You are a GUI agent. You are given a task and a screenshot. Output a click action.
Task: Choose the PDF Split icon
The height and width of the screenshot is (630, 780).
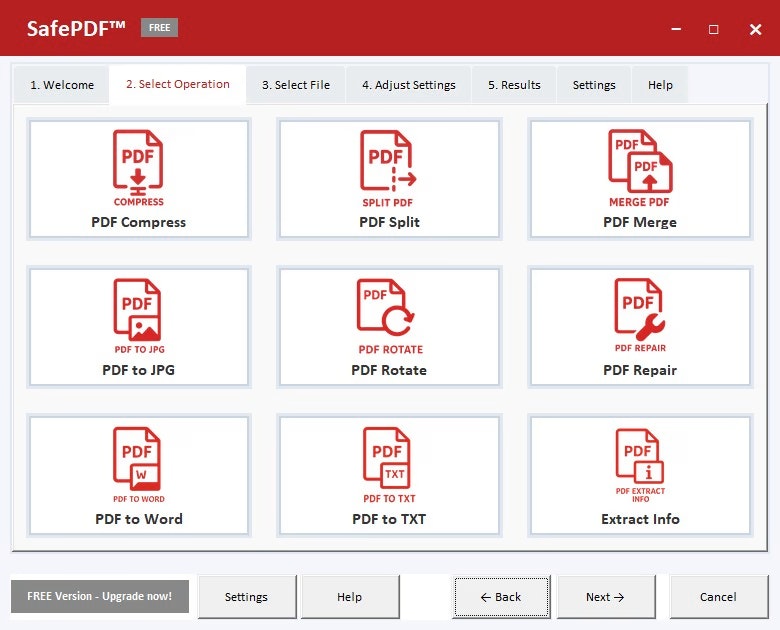[389, 168]
